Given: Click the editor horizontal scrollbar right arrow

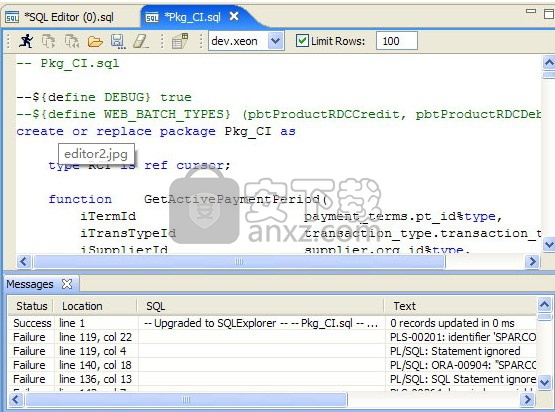Looking at the screenshot, I should pyautogui.click(x=532, y=262).
